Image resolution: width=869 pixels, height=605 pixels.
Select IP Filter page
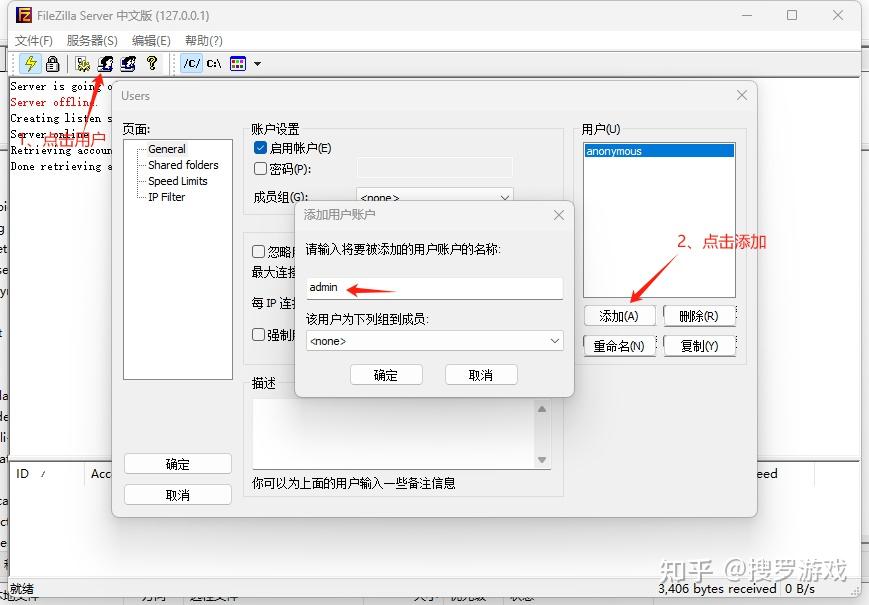click(x=166, y=197)
